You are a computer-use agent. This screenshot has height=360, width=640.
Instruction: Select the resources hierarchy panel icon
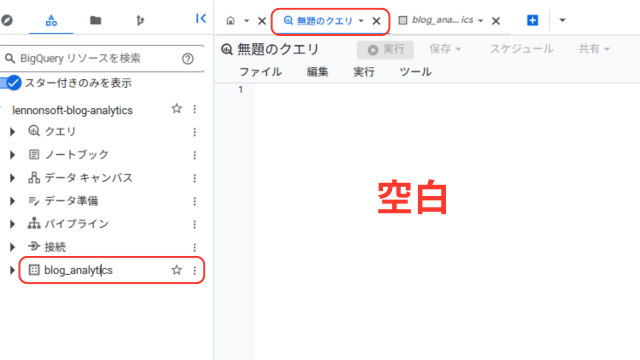[51, 20]
